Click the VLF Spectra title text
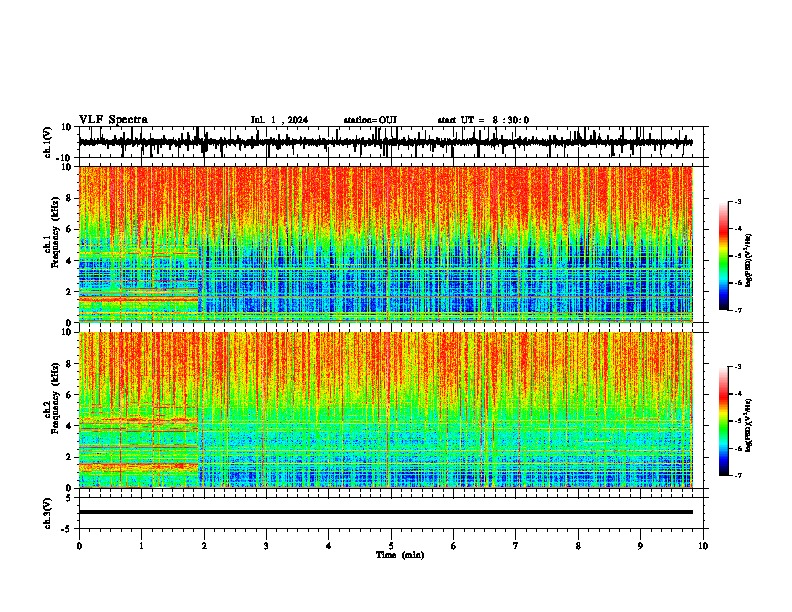 pyautogui.click(x=113, y=120)
